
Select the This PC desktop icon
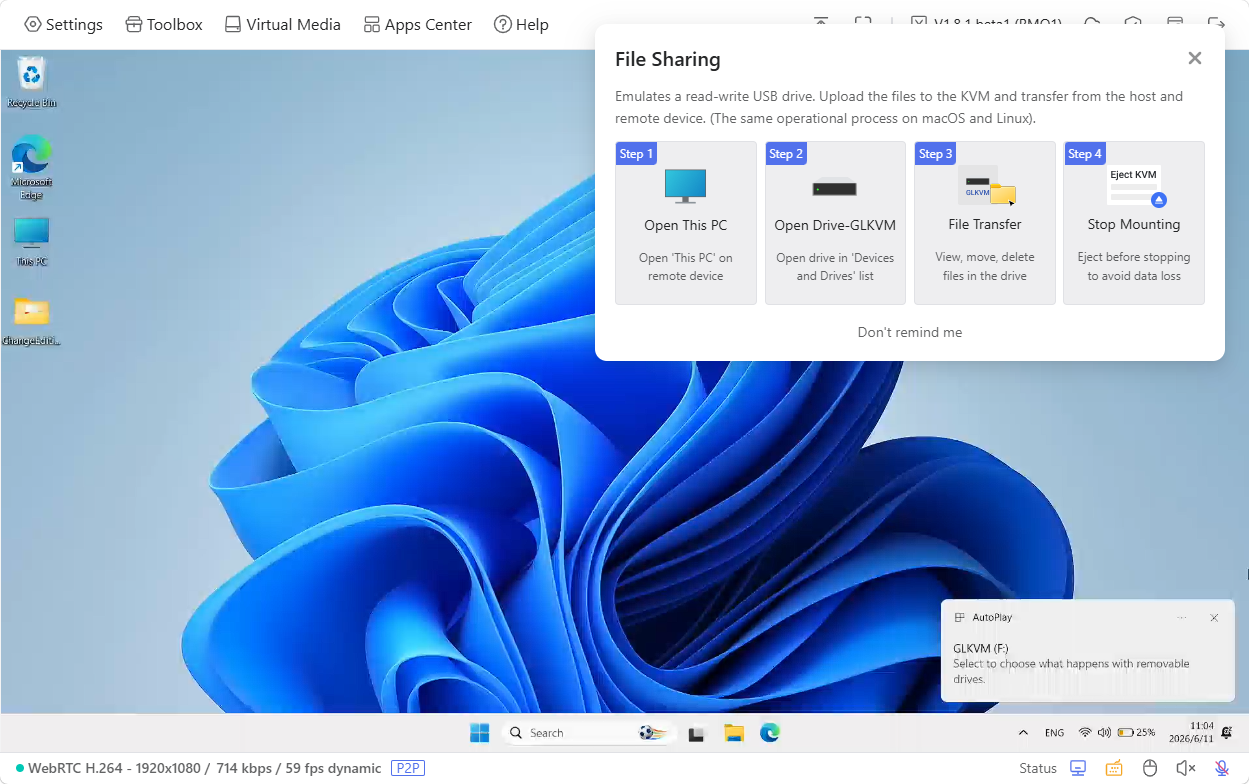pos(32,242)
